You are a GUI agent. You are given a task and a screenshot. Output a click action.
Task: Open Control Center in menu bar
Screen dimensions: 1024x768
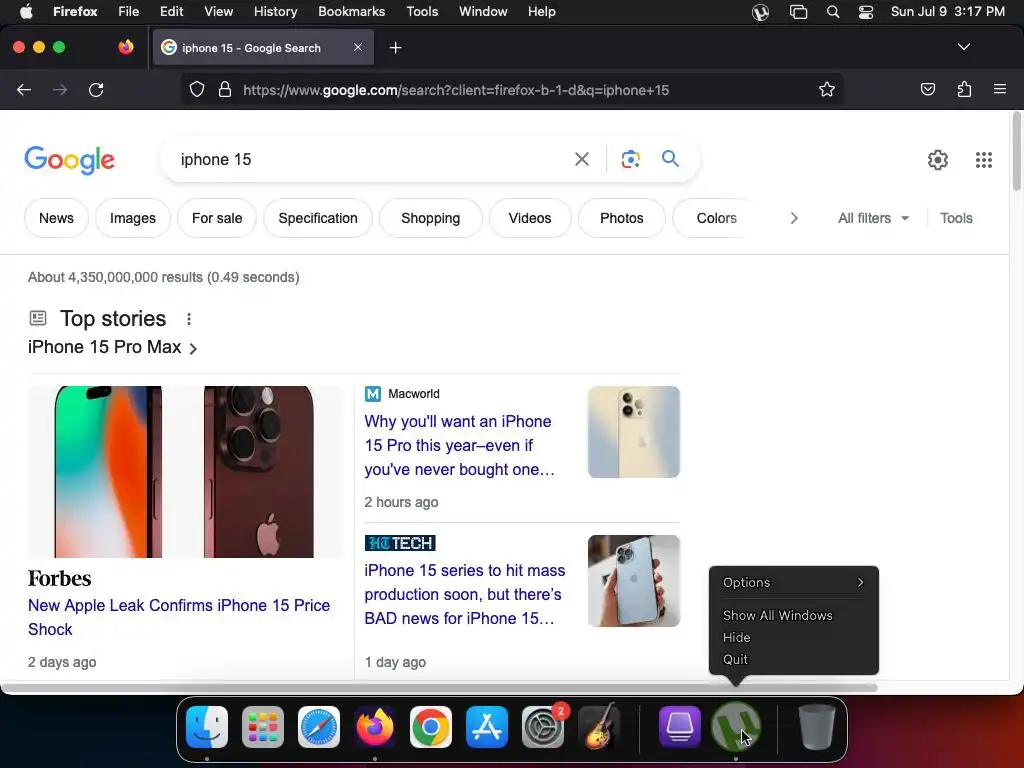click(x=866, y=12)
